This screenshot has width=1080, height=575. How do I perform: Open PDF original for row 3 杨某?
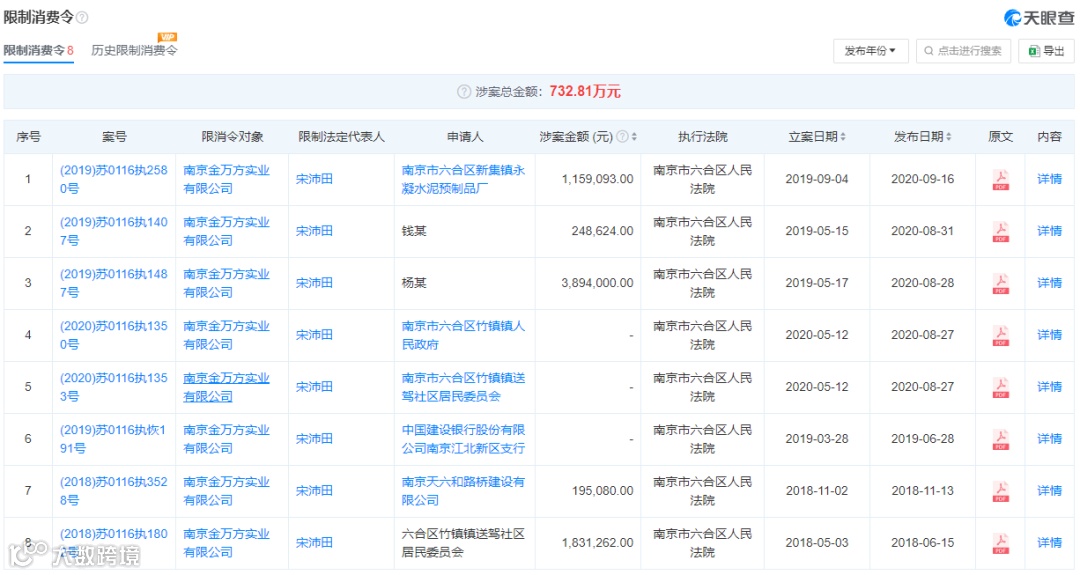point(1000,283)
